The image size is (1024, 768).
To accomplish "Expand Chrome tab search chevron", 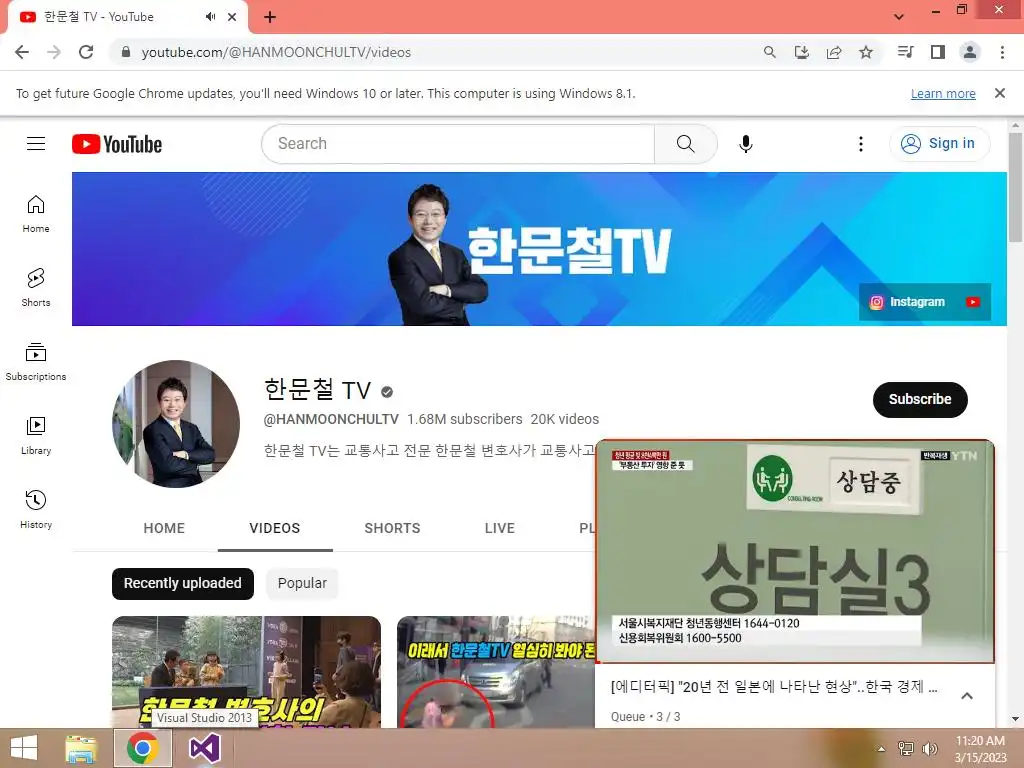I will [899, 17].
